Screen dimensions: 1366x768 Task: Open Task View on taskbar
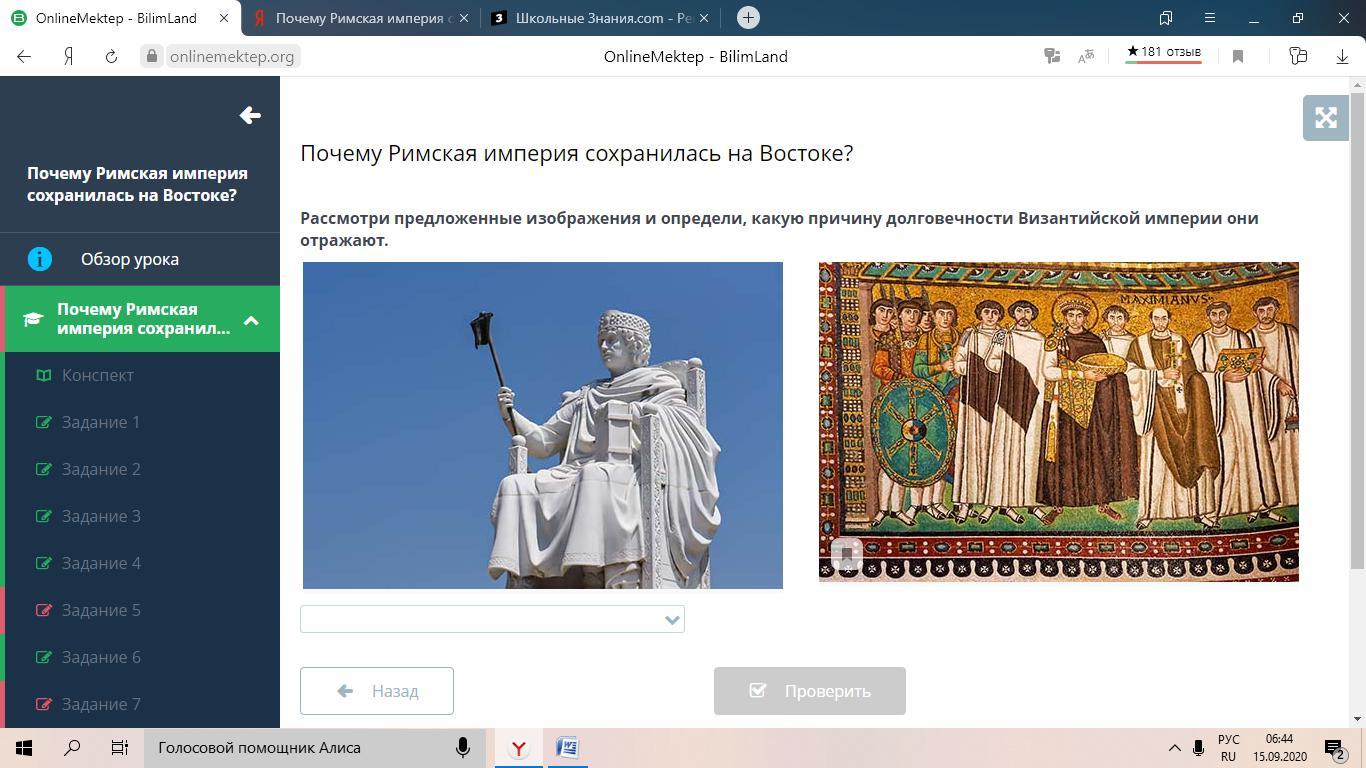click(x=119, y=747)
